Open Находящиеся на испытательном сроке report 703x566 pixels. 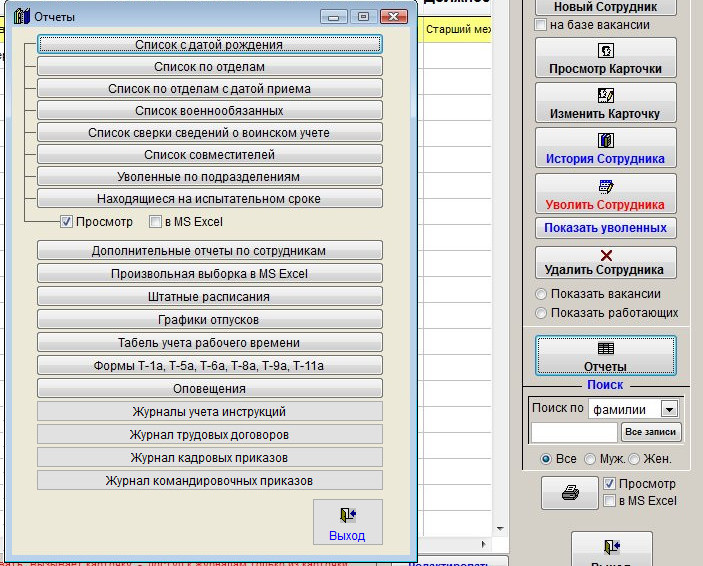tap(209, 198)
